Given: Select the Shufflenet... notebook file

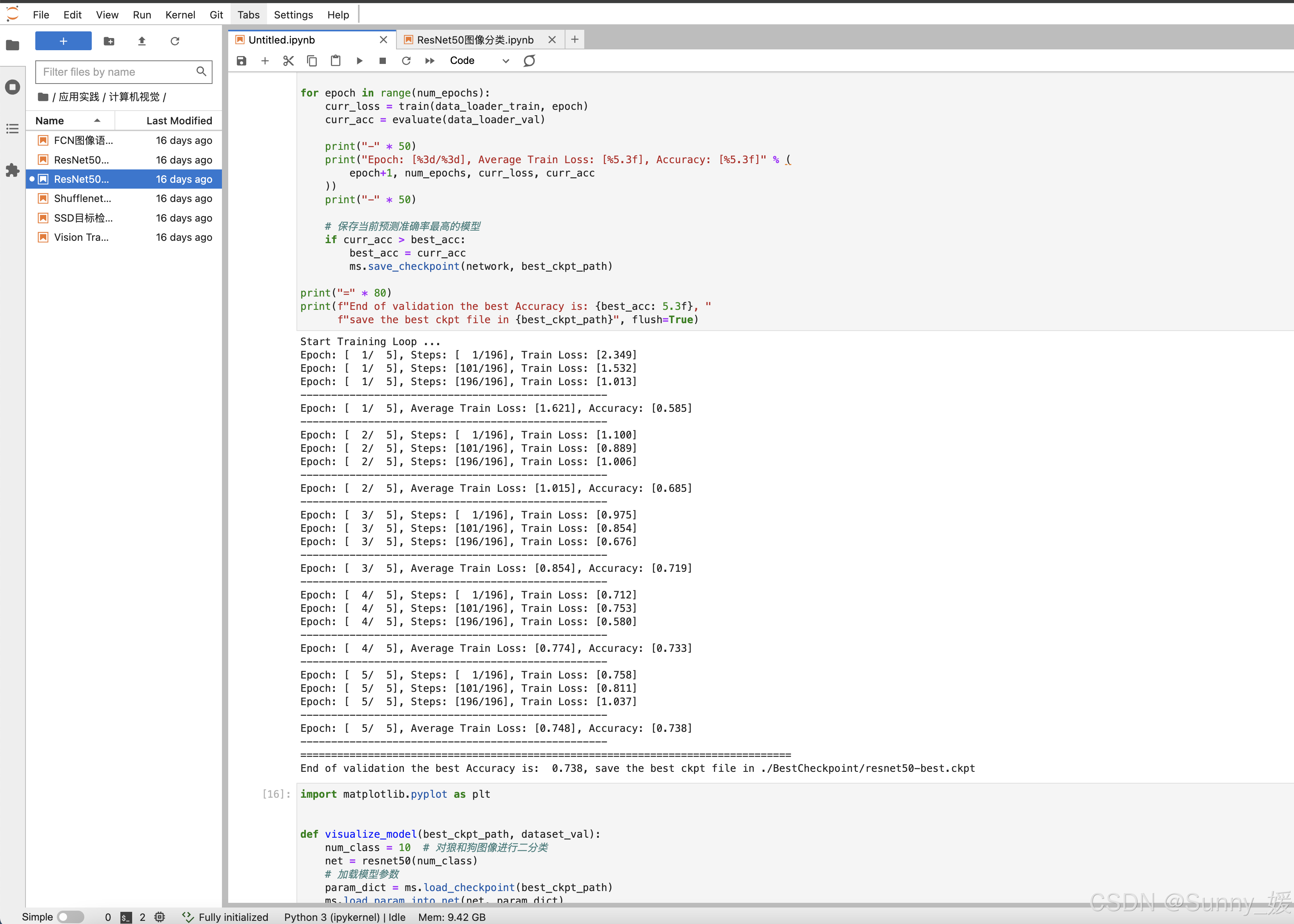Looking at the screenshot, I should point(124,198).
